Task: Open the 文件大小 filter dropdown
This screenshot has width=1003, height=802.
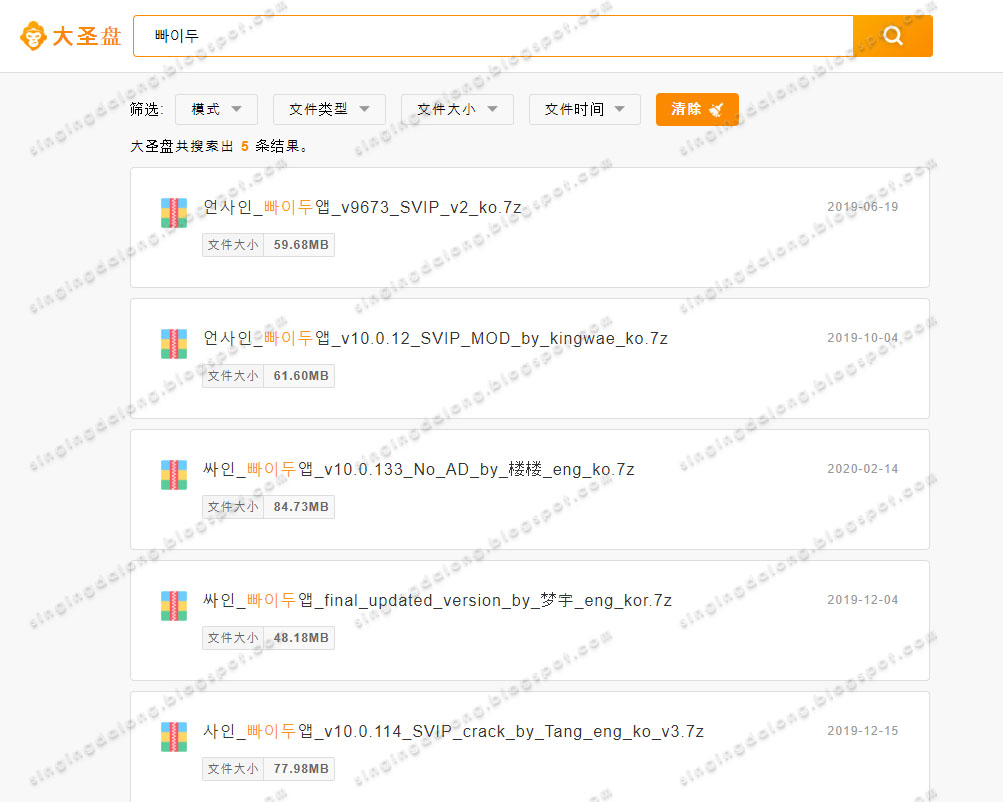Action: click(x=457, y=109)
